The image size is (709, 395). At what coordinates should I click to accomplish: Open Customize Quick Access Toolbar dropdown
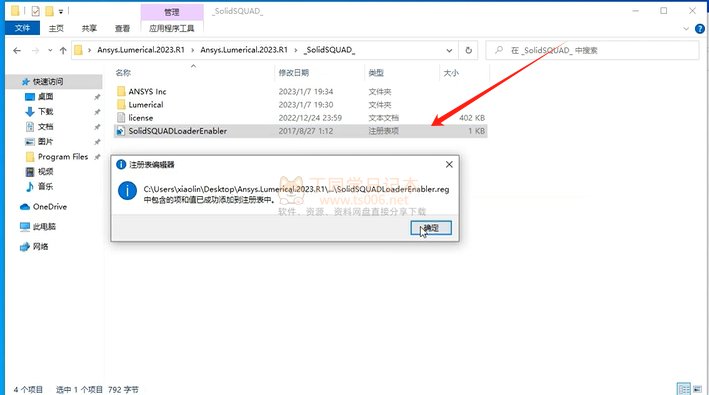(61, 11)
